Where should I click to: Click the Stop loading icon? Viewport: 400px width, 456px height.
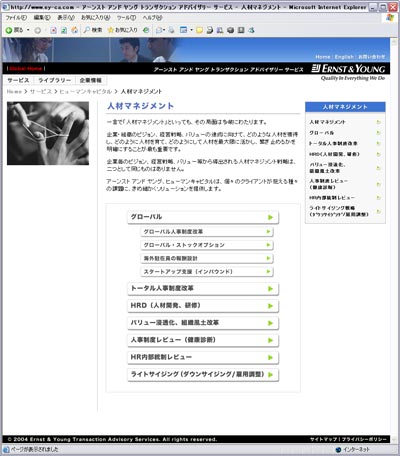[53, 30]
